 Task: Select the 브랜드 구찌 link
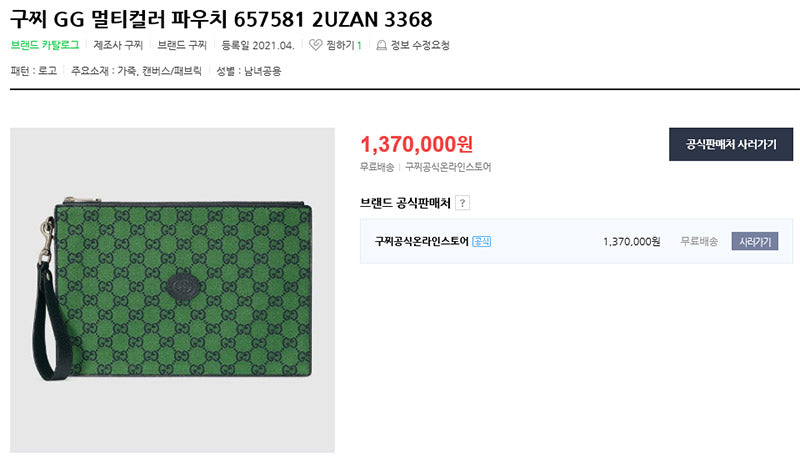pyautogui.click(x=182, y=45)
